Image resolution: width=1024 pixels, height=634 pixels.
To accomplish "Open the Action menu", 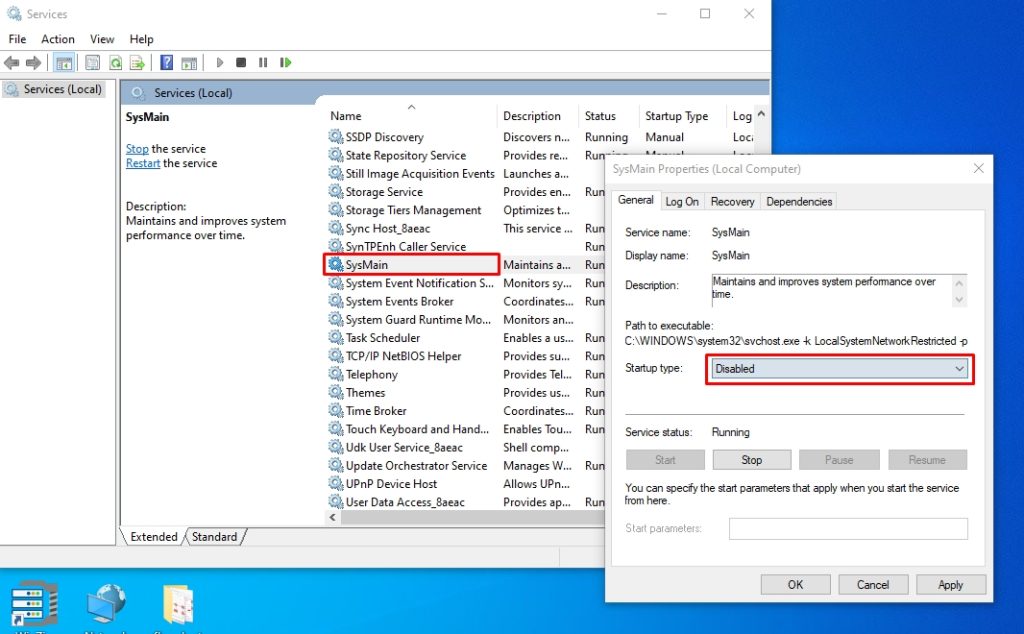I will 57,39.
